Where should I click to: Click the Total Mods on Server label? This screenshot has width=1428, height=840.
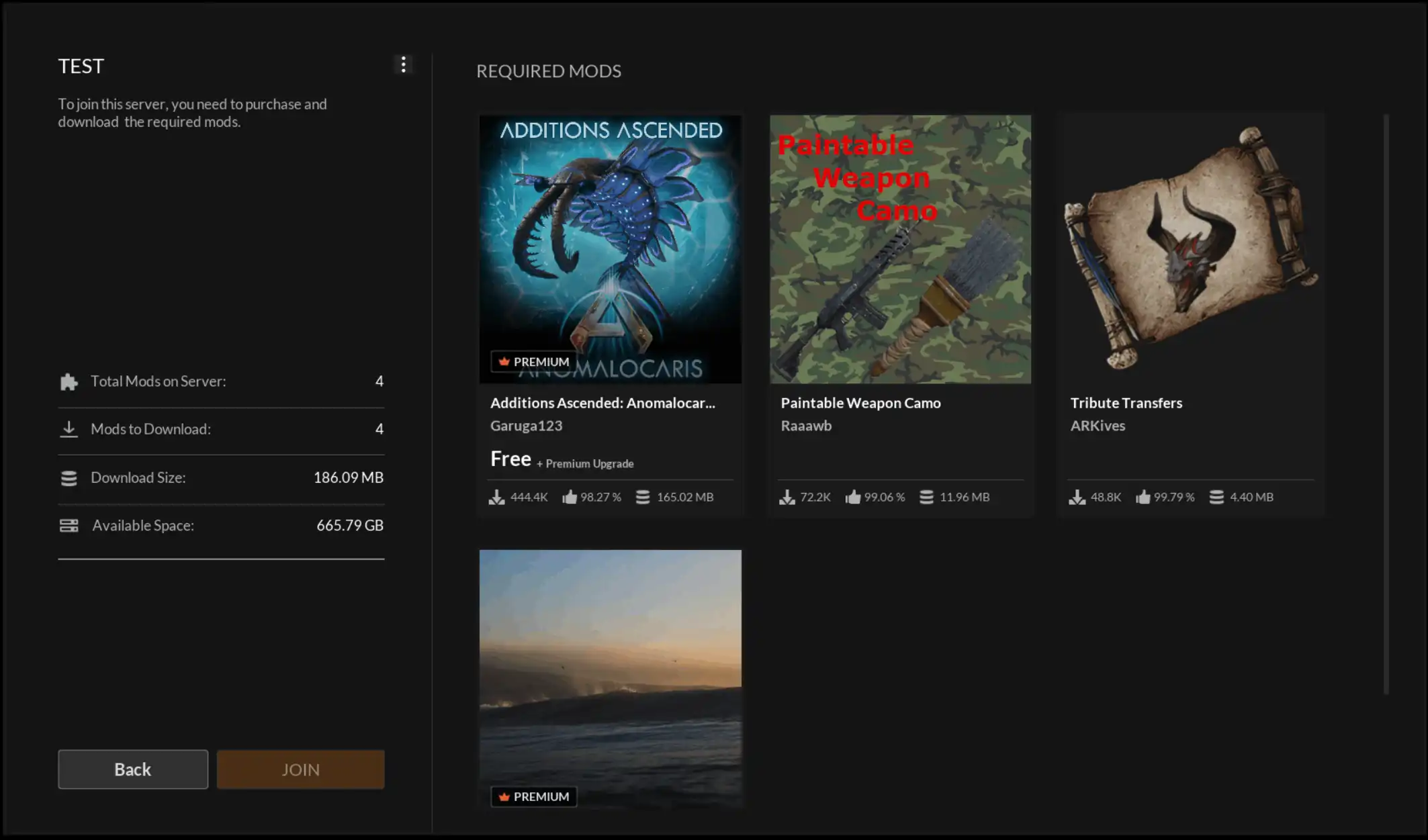pos(159,381)
